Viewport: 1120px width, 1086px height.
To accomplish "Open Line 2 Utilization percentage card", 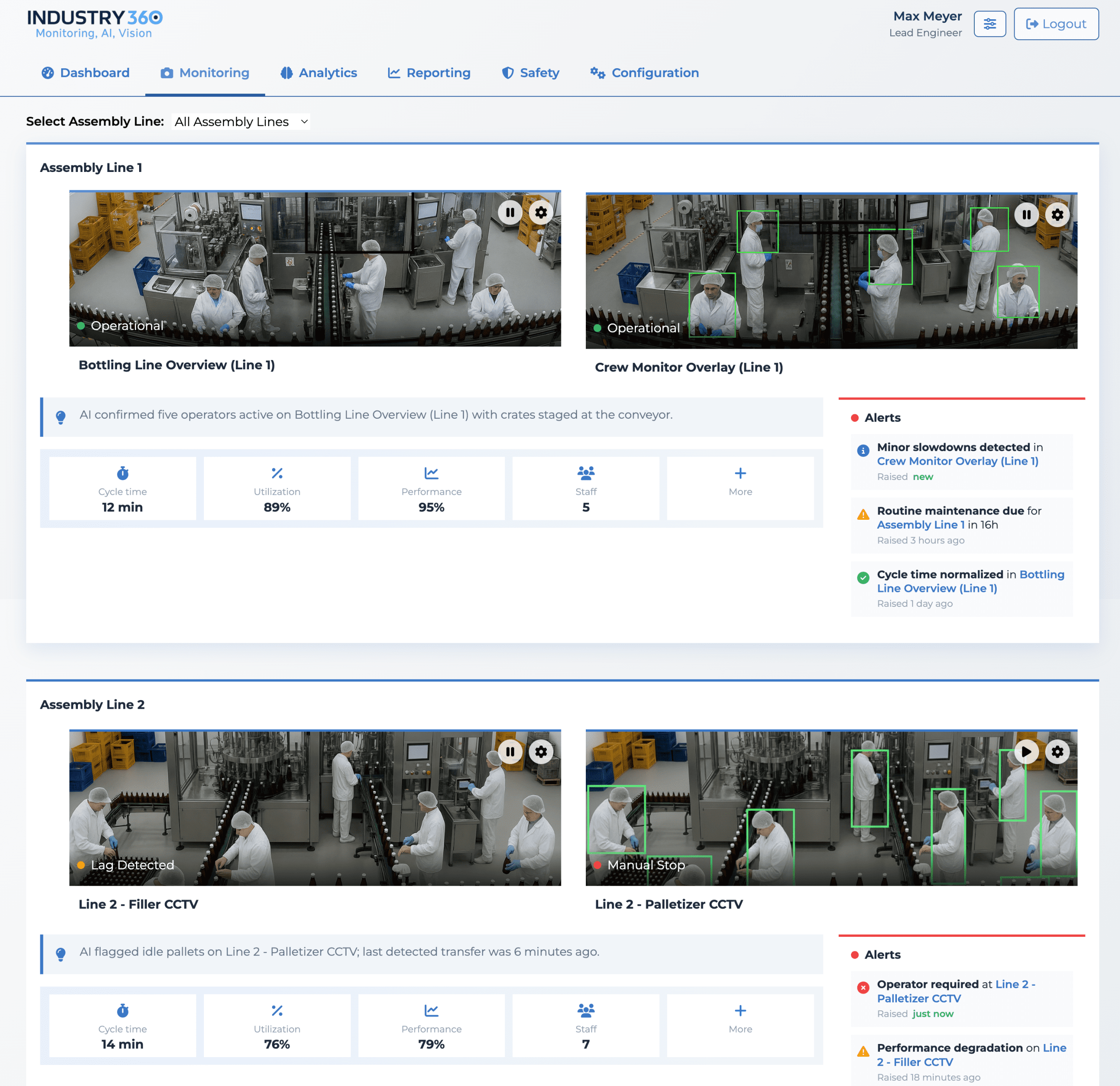I will pos(276,1026).
